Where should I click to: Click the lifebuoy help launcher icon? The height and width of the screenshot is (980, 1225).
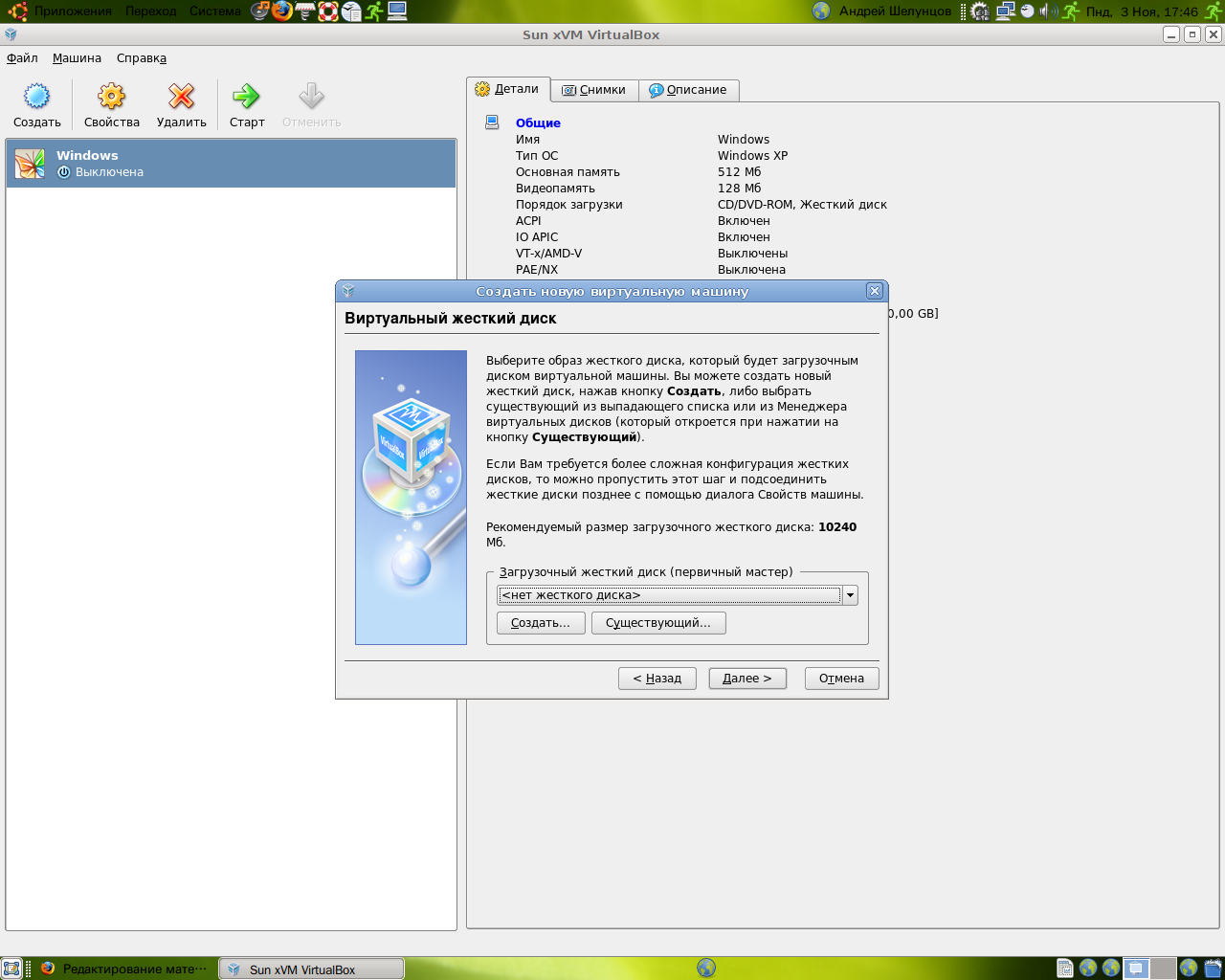point(328,11)
